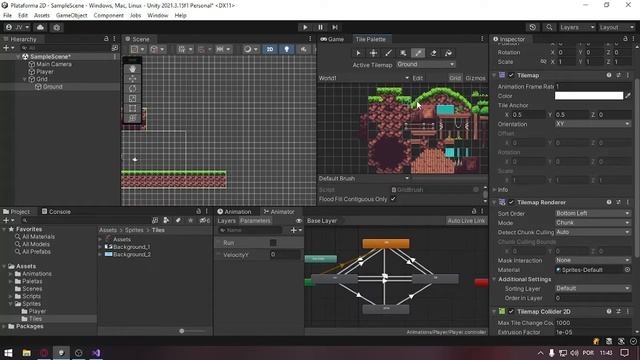This screenshot has height=360, width=640.
Task: Step one frame forward
Action: click(335, 27)
